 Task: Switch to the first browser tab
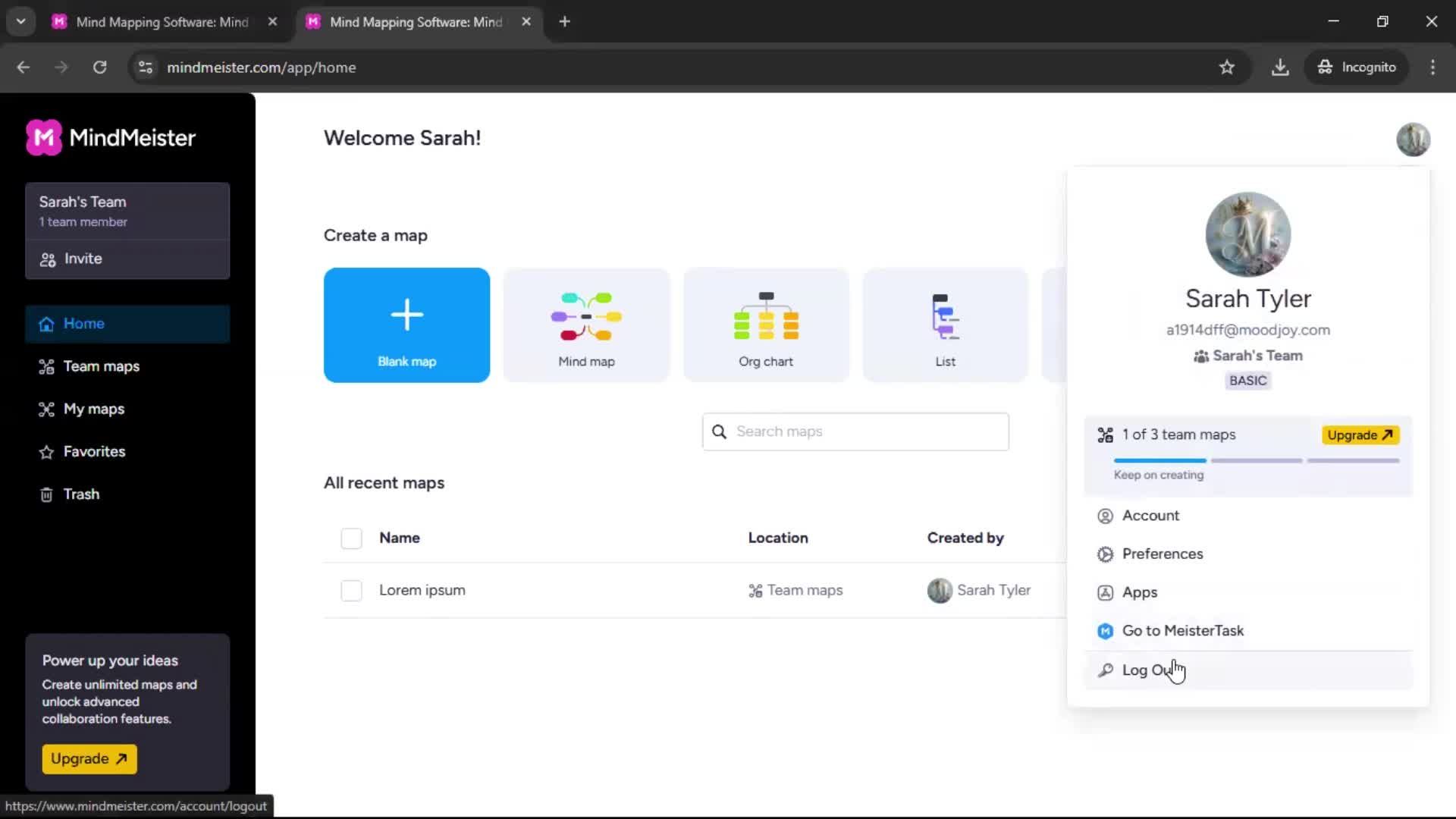(163, 22)
